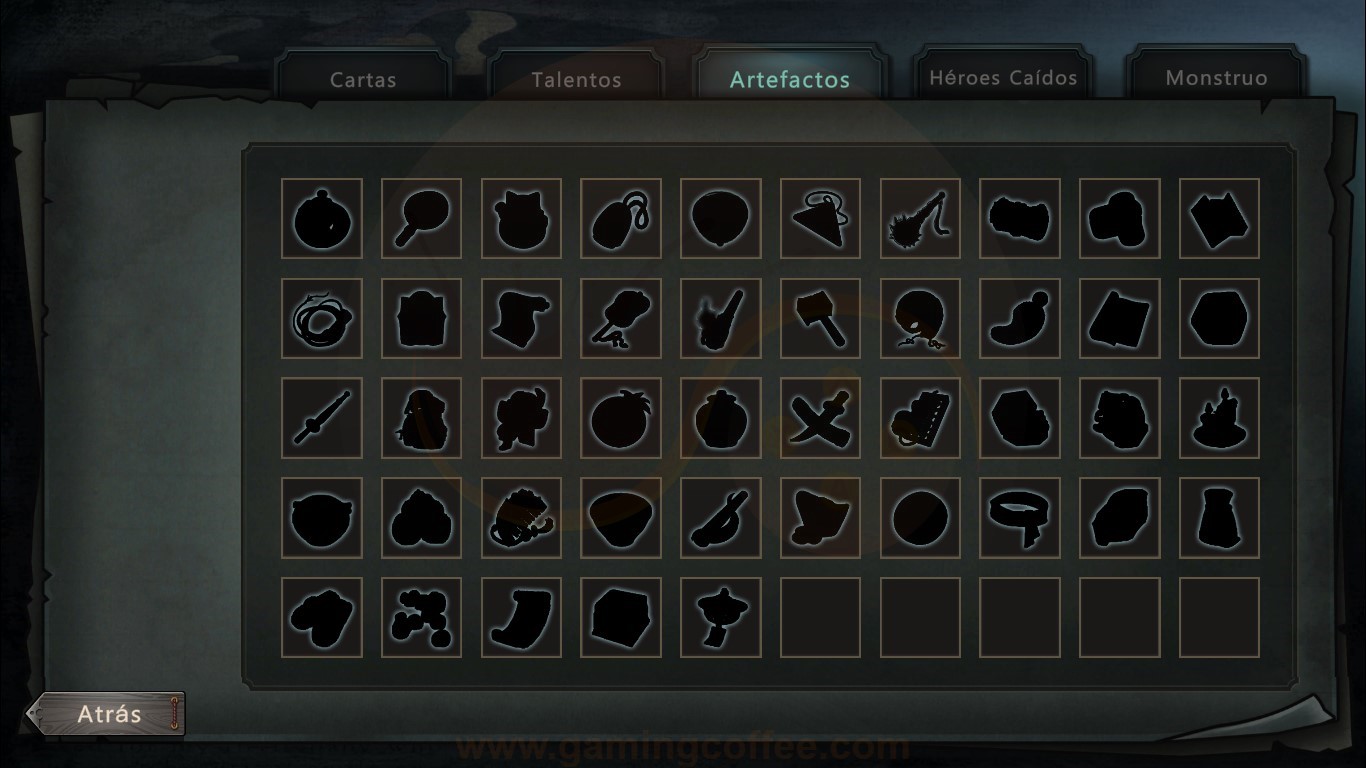Click the bowl artifact silhouette
Screen dimensions: 1366x768
click(x=621, y=518)
